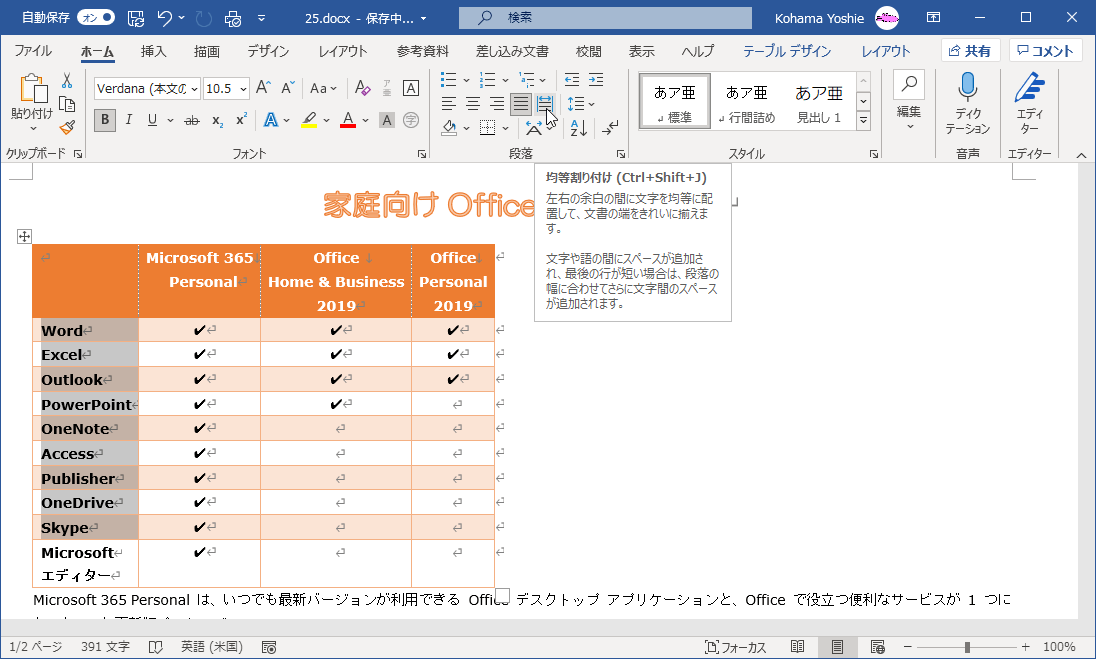
Task: Click the Copy icon in the clipboard group
Action: (x=67, y=104)
